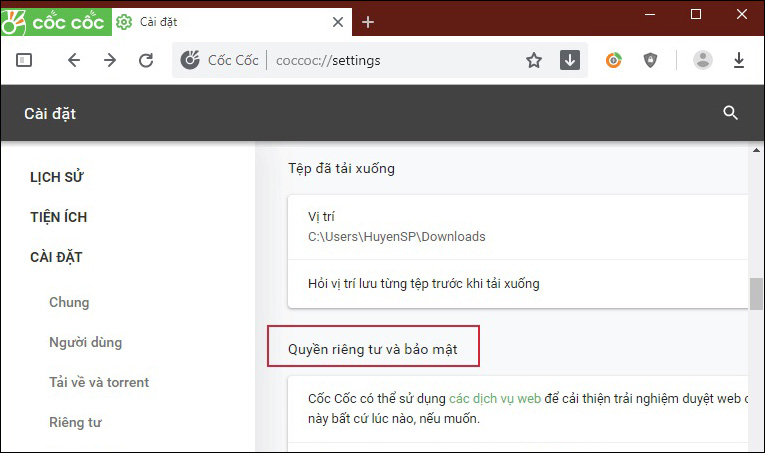This screenshot has height=453, width=765.
Task: Search settings with the magnifier icon
Action: click(x=730, y=113)
